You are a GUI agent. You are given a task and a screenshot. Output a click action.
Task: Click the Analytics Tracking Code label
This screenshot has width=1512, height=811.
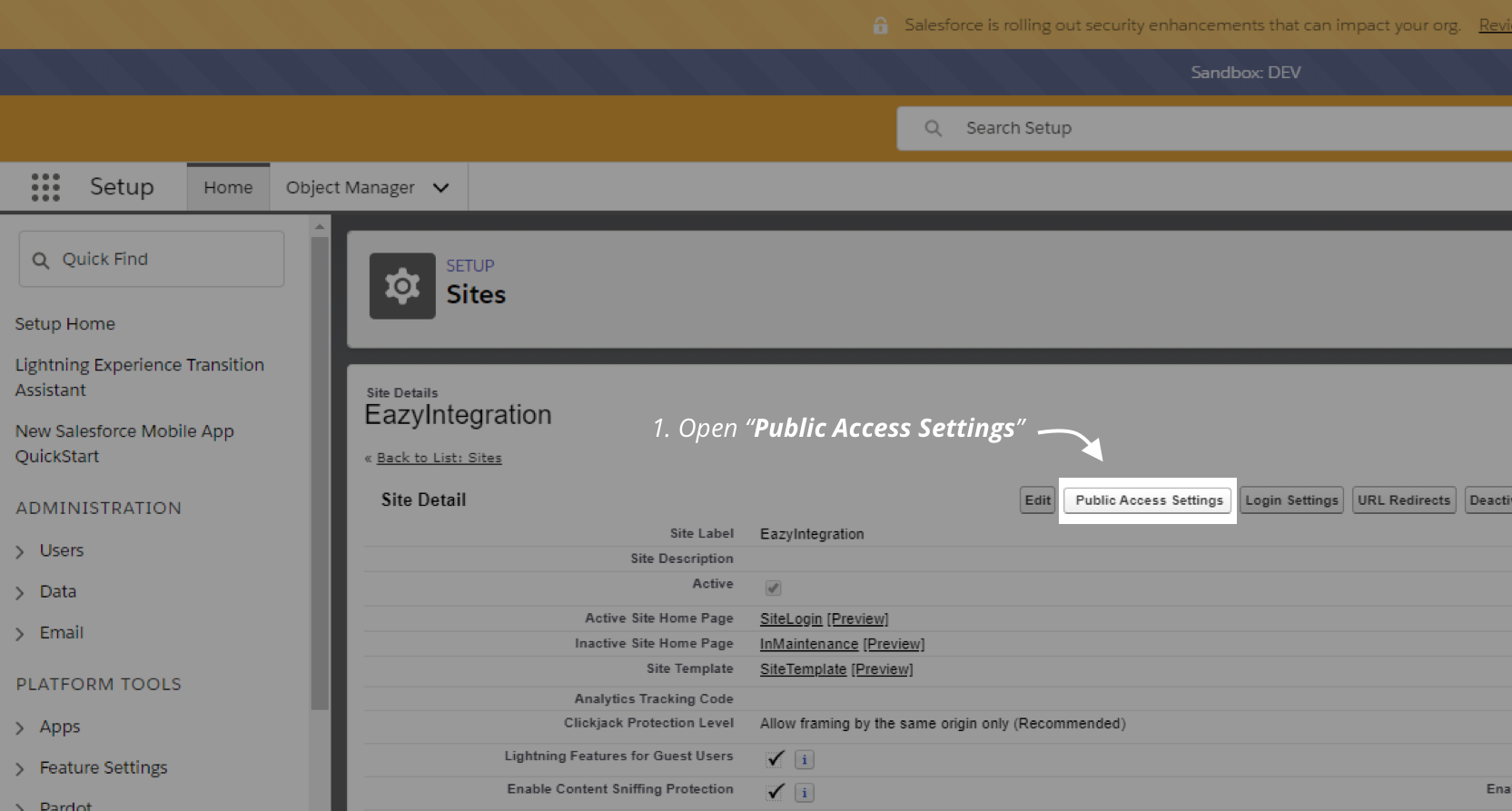[654, 698]
